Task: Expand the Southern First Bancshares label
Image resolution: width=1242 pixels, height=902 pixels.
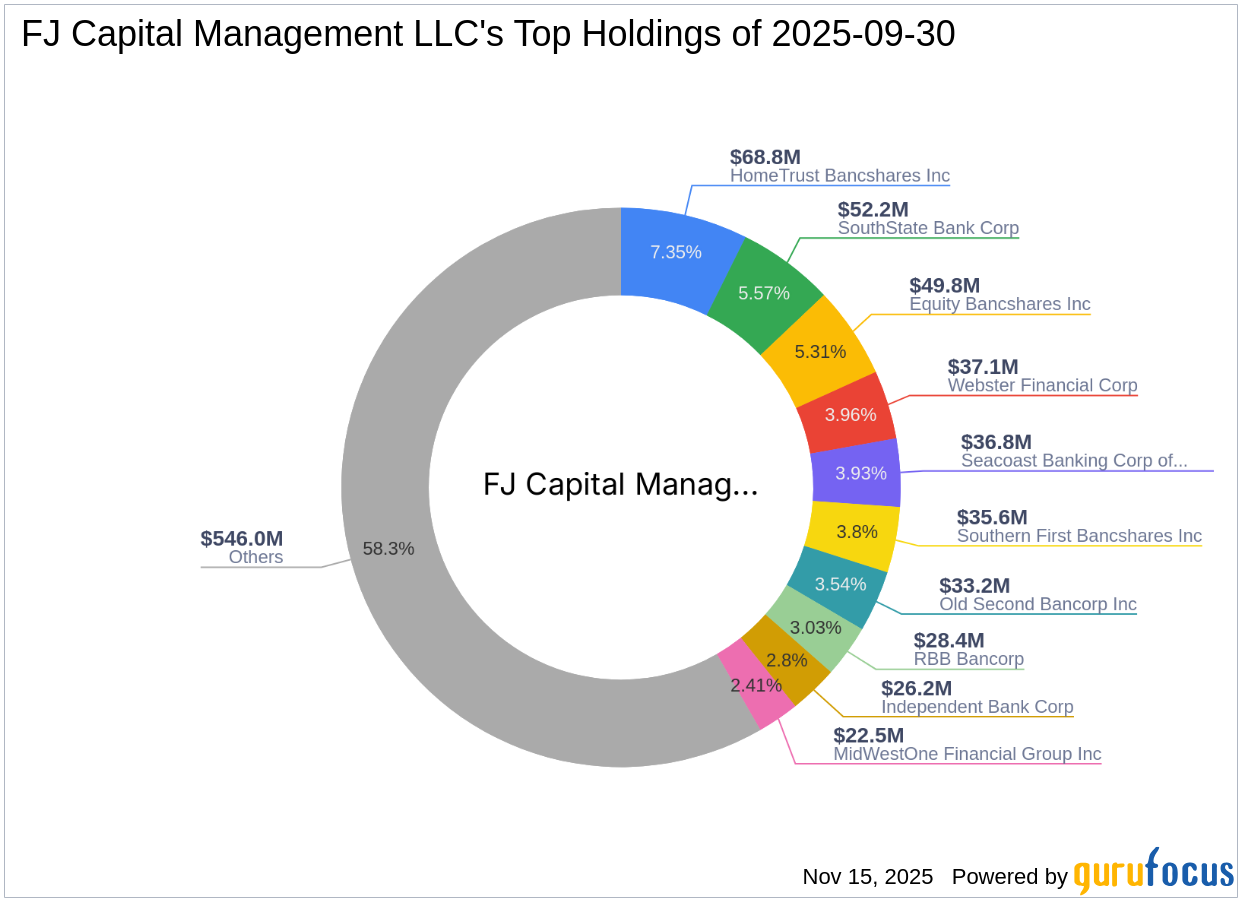Action: [x=1080, y=536]
